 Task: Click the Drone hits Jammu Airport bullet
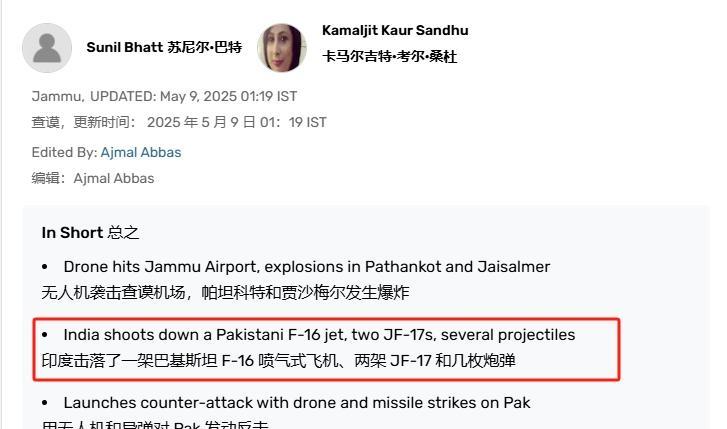(x=306, y=267)
